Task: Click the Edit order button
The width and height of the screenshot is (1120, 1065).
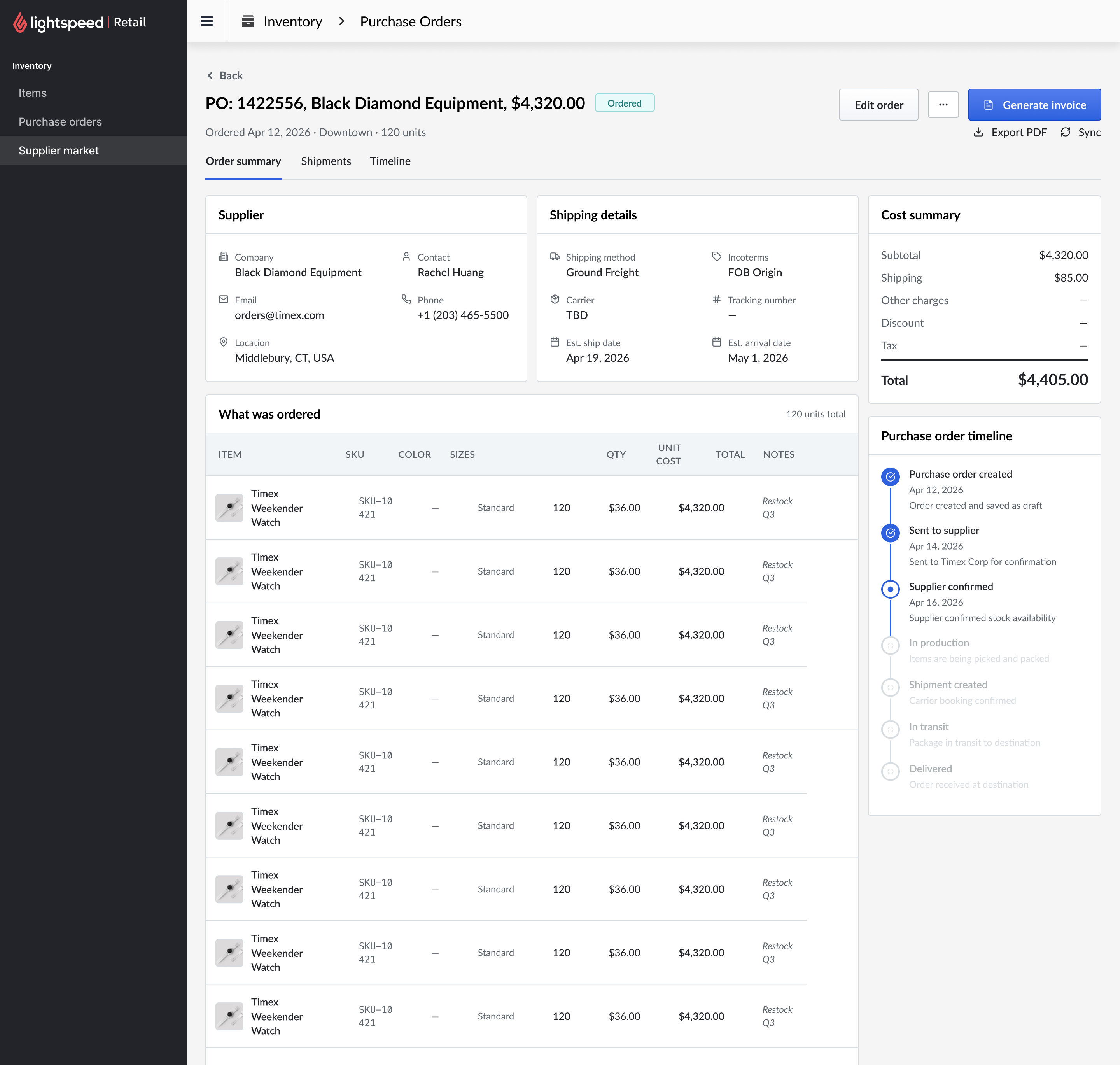Action: point(878,105)
